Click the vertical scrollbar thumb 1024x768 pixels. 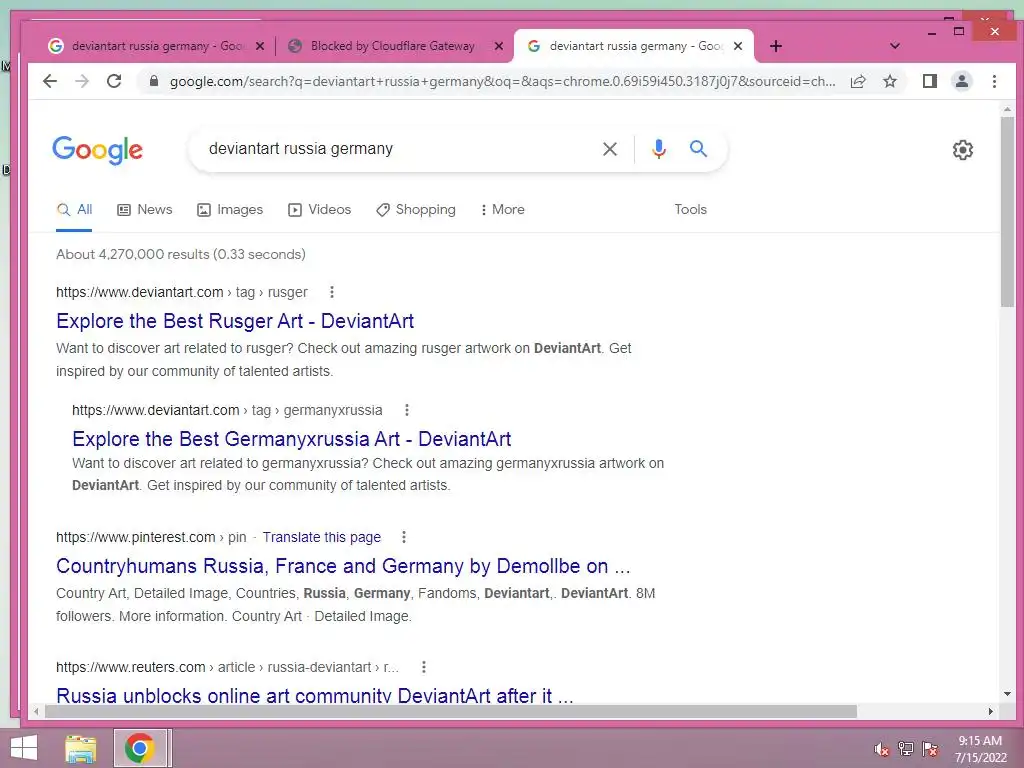(x=1007, y=211)
